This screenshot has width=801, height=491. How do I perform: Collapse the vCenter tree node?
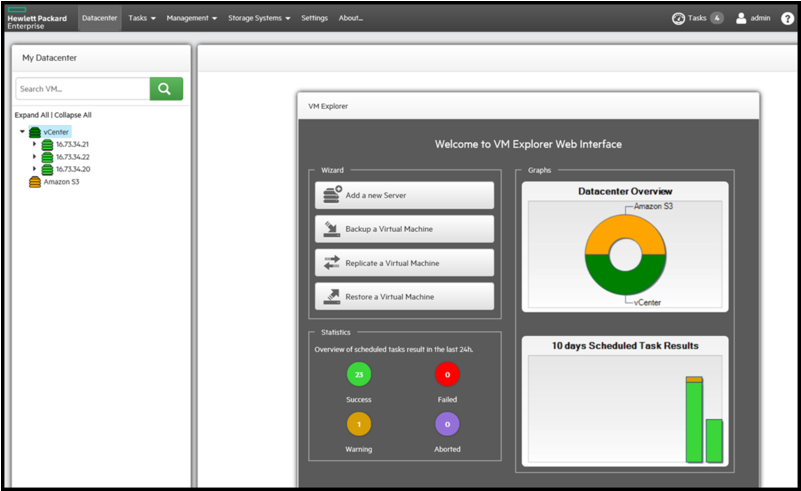(x=22, y=132)
